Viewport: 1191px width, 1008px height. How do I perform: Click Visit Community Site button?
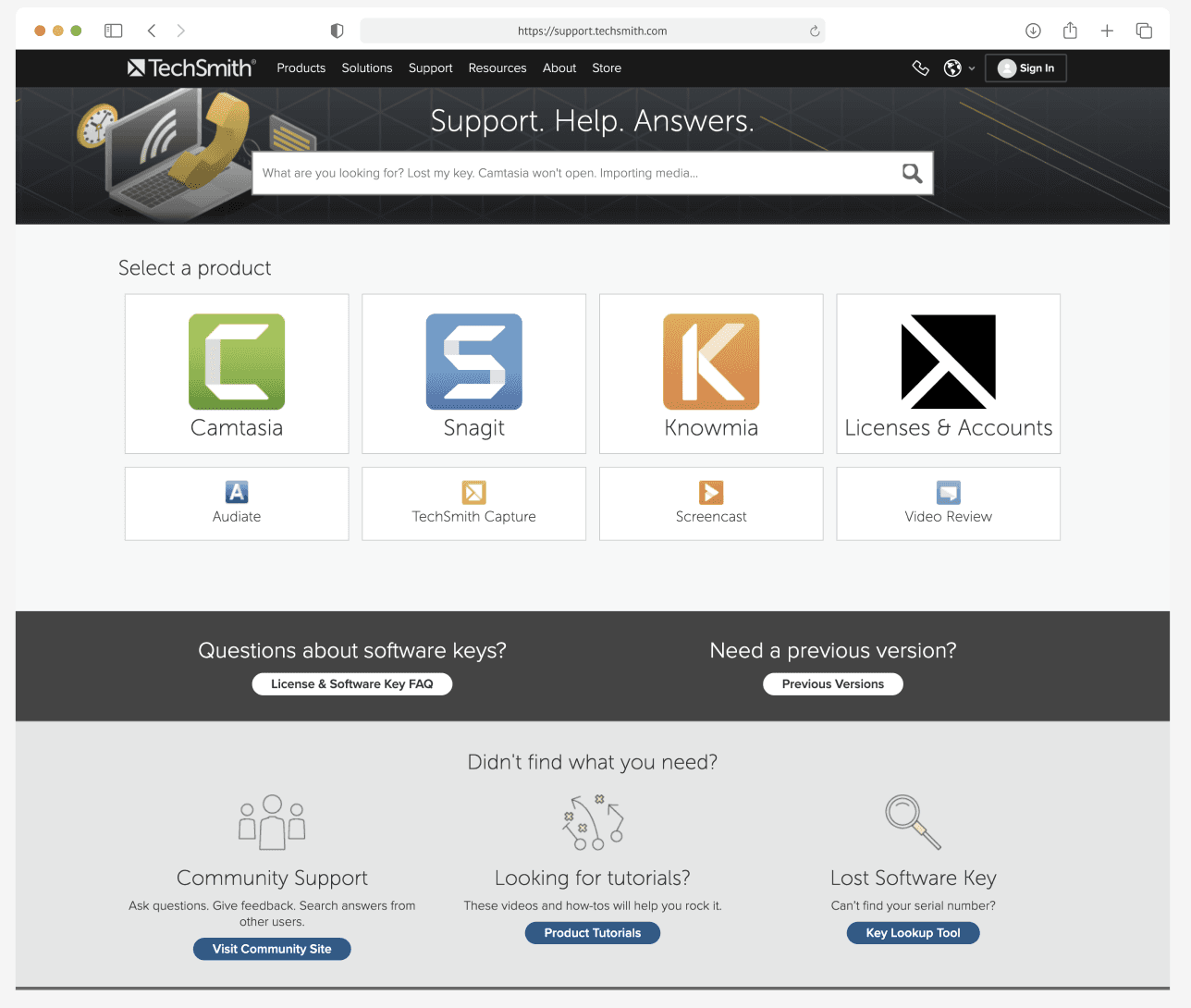272,949
